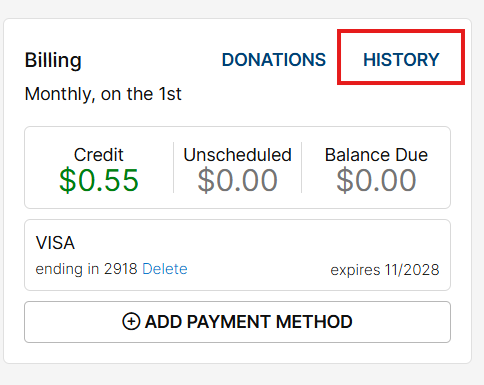
Task: Click the 'Monthly, on the 1st' schedule text
Action: [103, 94]
